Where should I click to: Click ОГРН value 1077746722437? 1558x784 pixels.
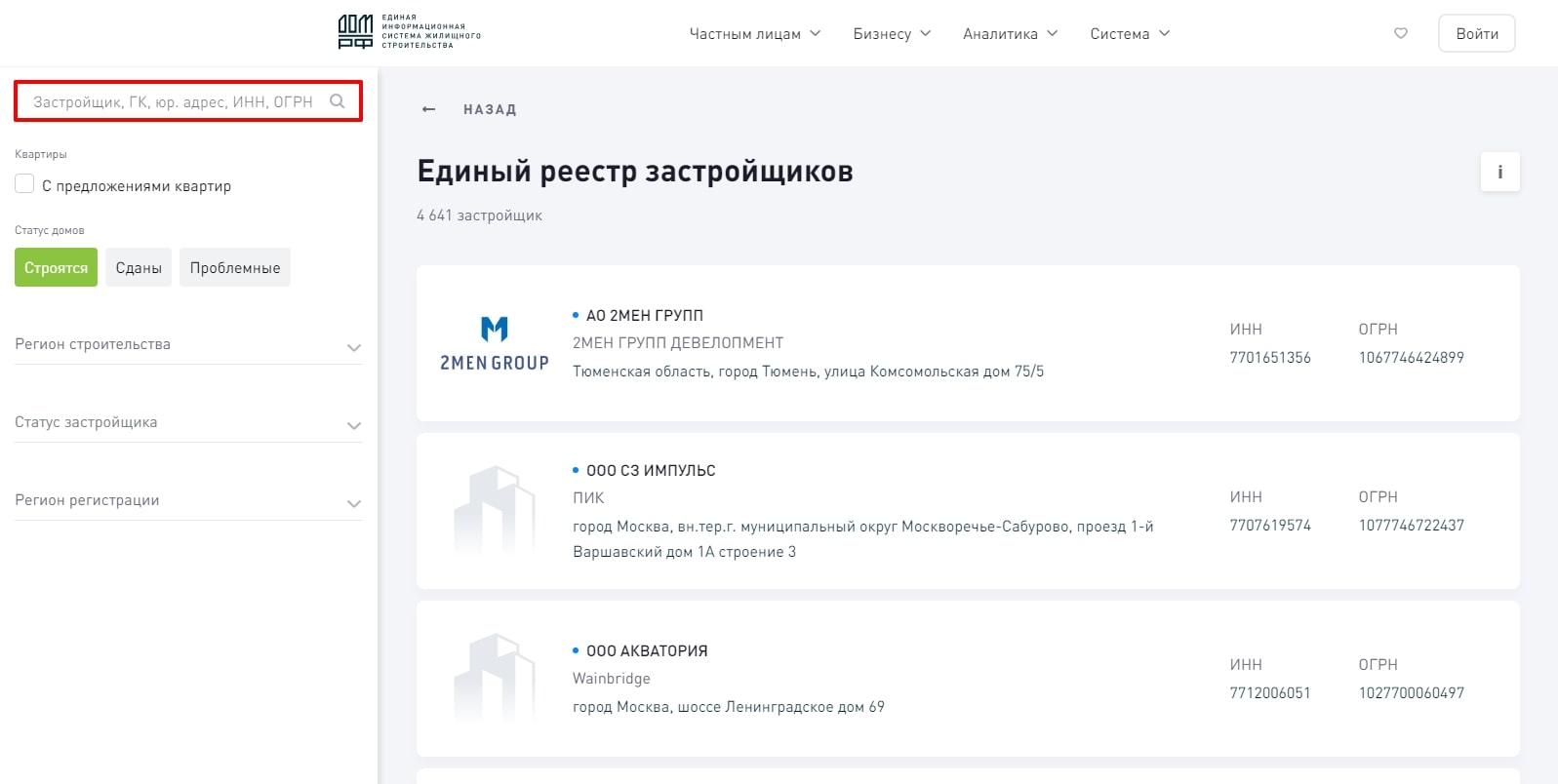click(x=1411, y=526)
